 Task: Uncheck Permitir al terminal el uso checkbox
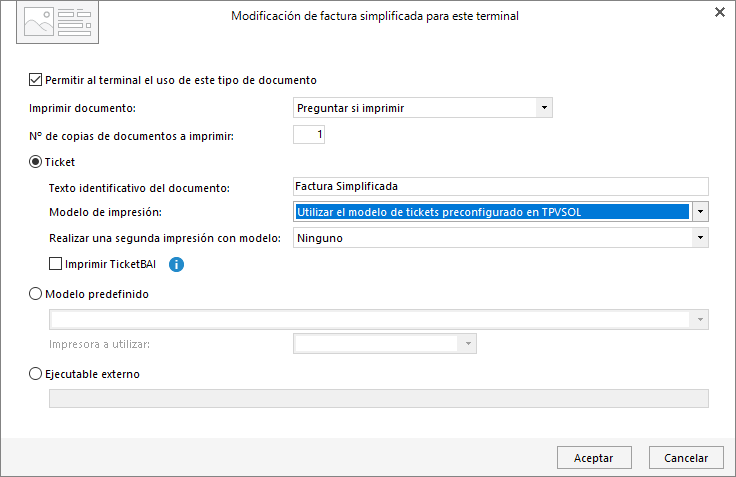(35, 80)
